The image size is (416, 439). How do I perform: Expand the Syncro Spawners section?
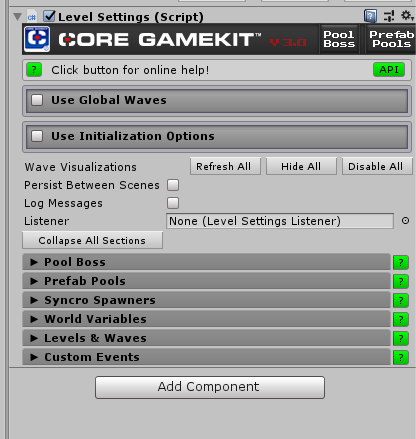(x=206, y=300)
